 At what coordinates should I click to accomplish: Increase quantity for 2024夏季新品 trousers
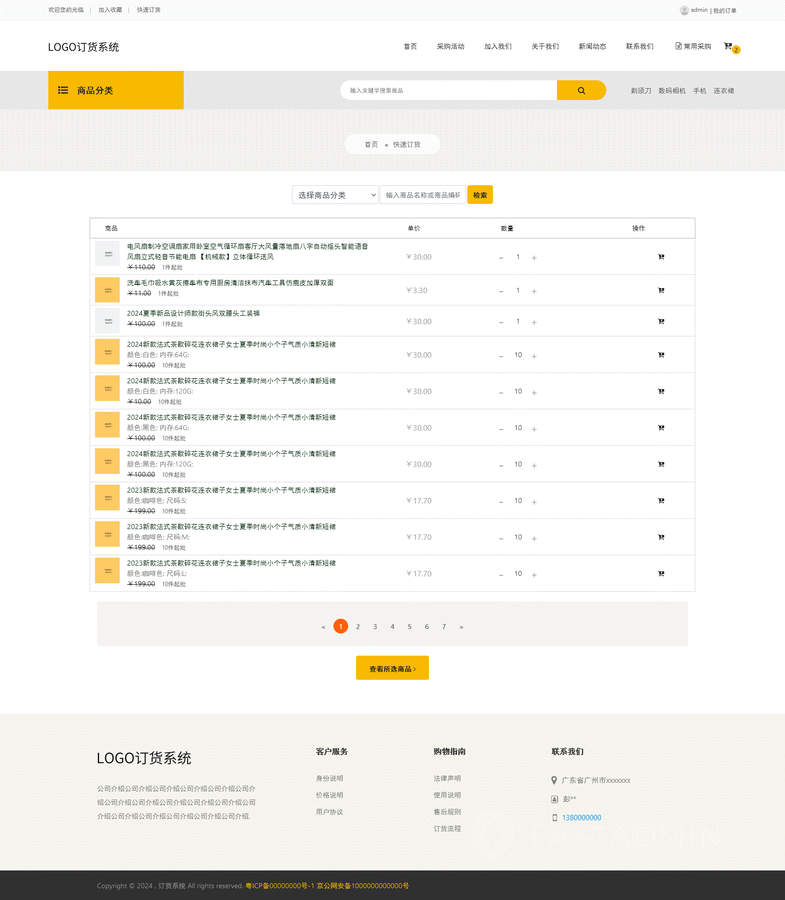[x=534, y=322]
